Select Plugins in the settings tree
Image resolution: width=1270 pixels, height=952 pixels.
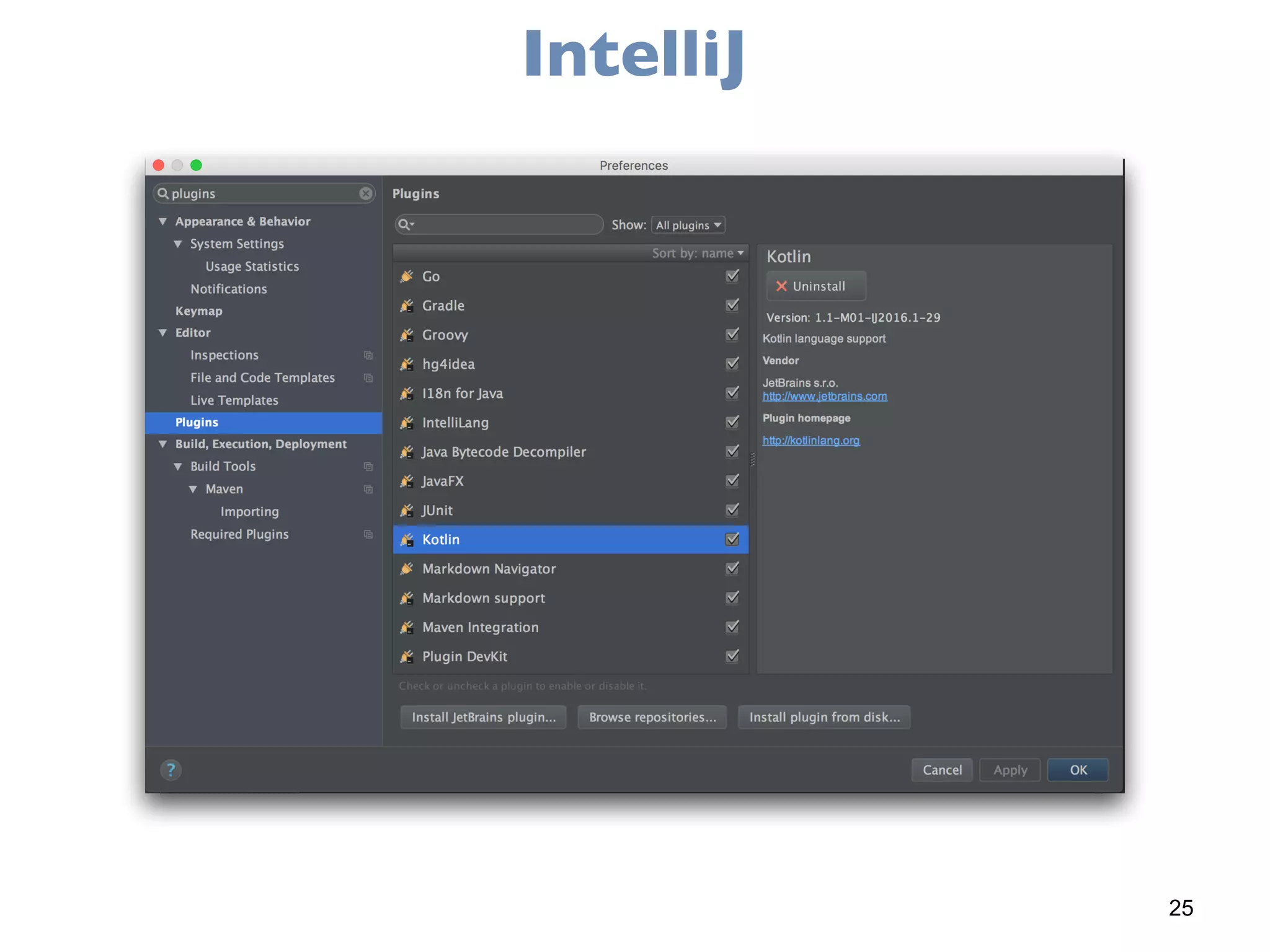click(264, 423)
